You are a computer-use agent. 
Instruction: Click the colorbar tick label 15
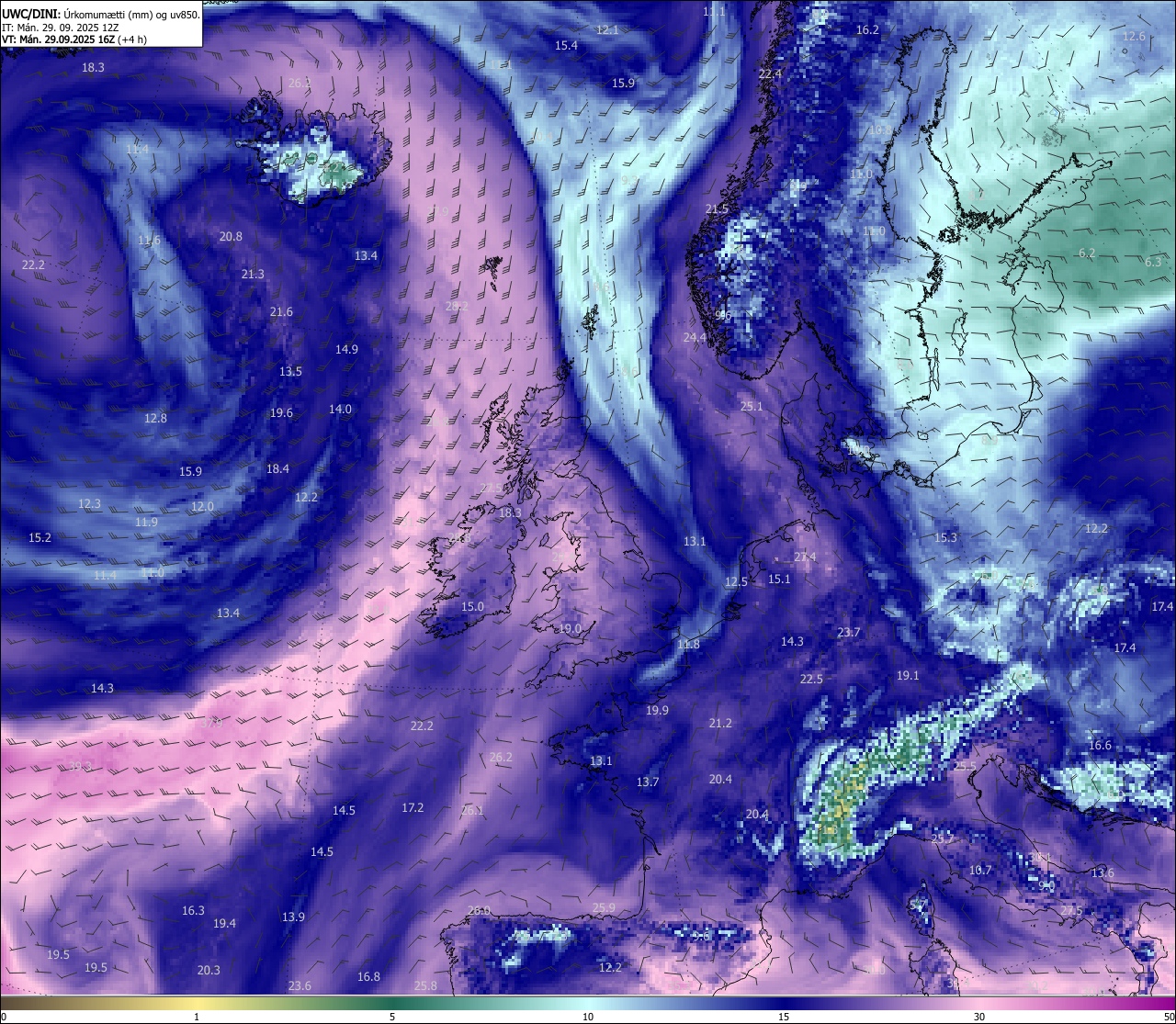tap(784, 1017)
